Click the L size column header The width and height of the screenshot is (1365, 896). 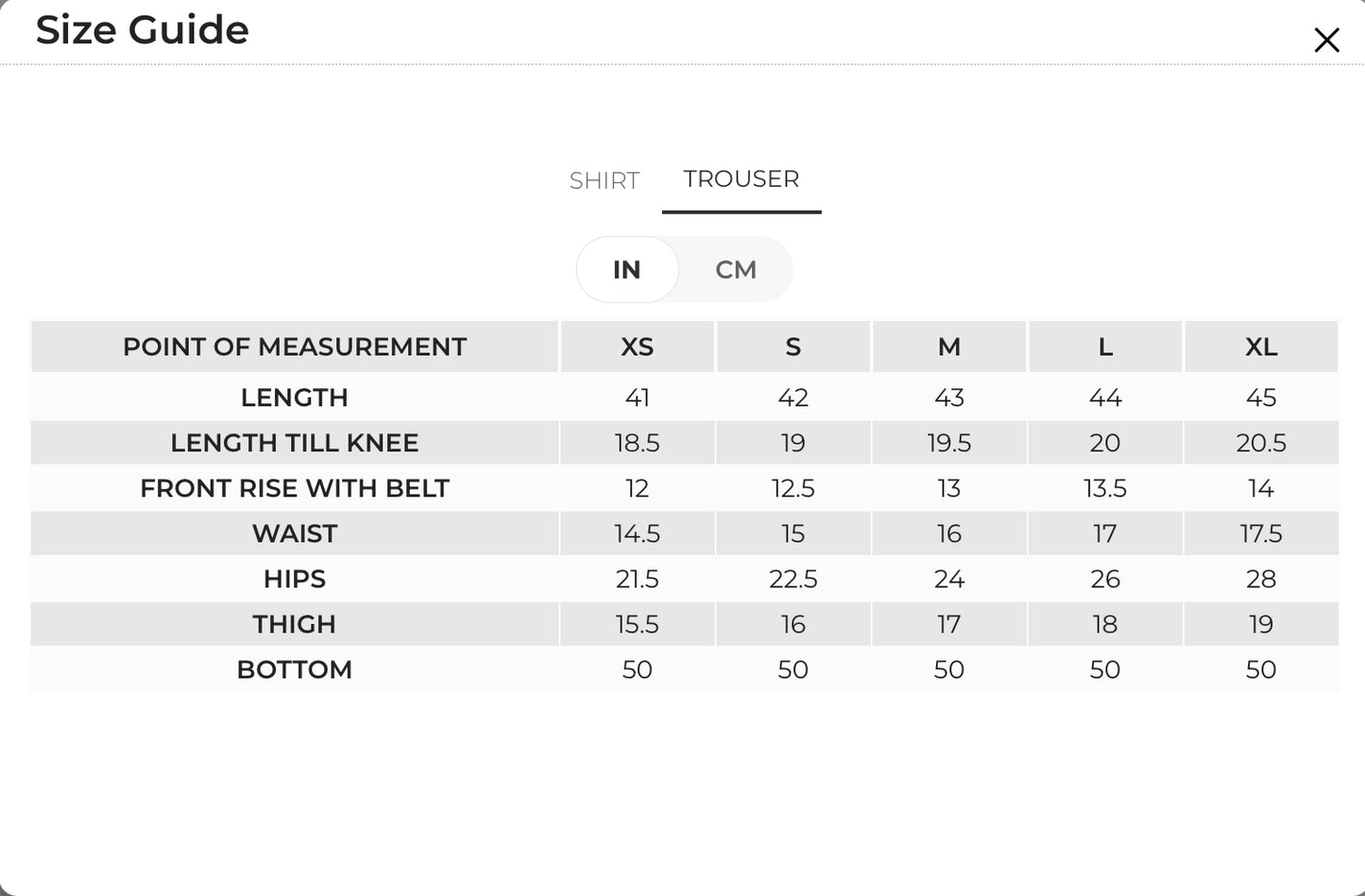pos(1105,347)
